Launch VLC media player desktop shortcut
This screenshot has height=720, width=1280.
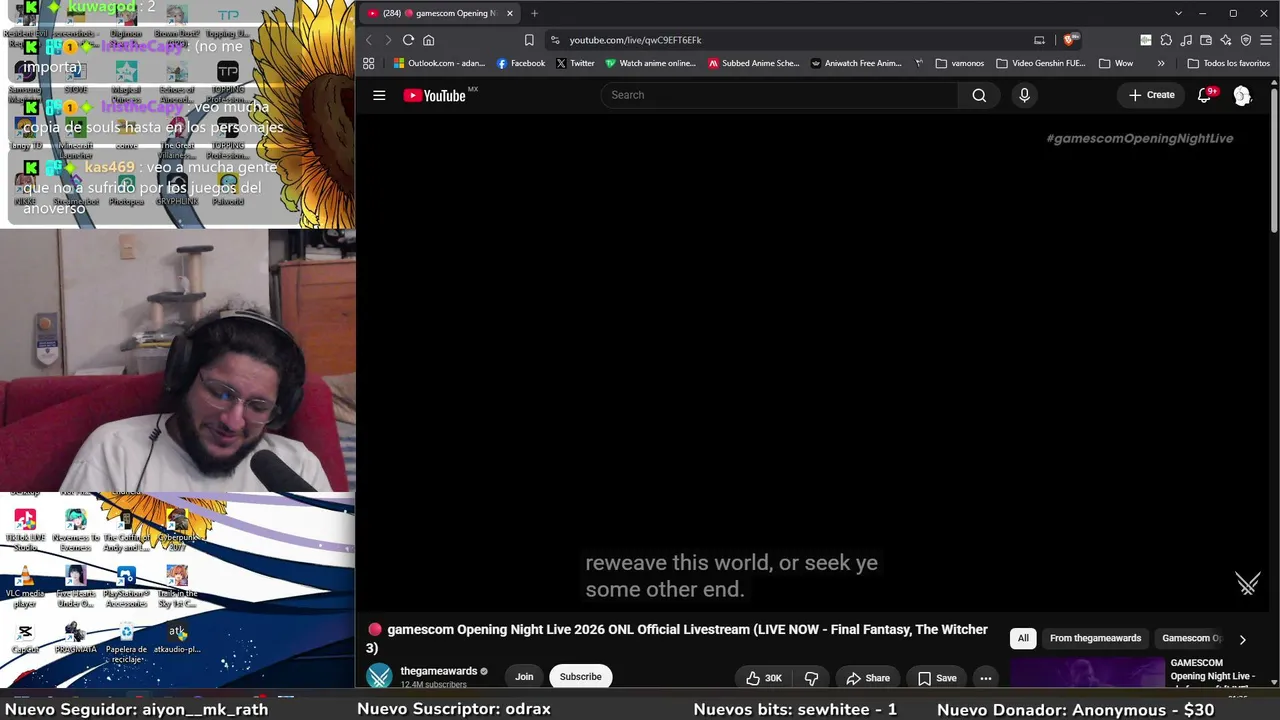click(25, 585)
